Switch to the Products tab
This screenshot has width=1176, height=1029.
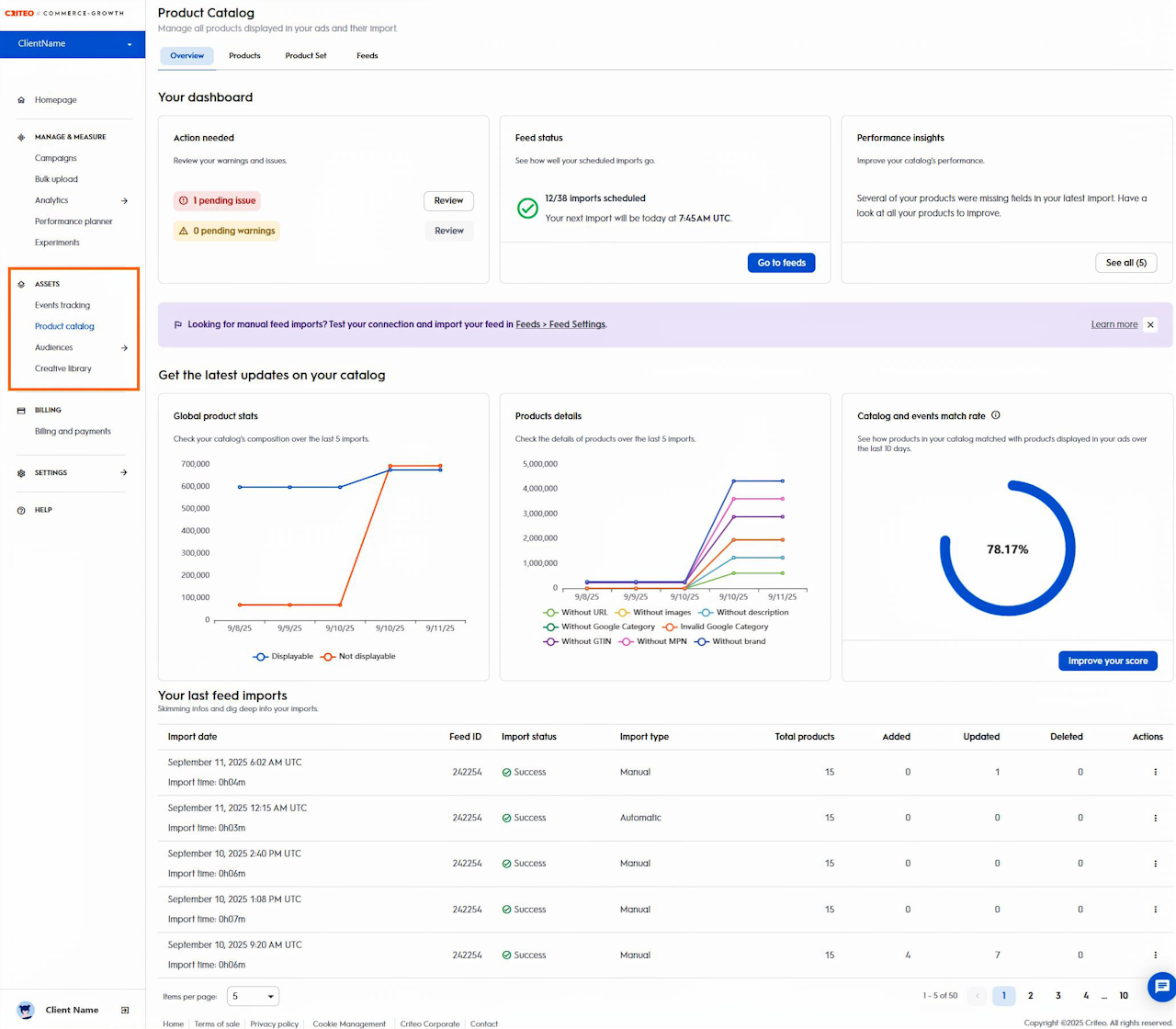pyautogui.click(x=244, y=56)
